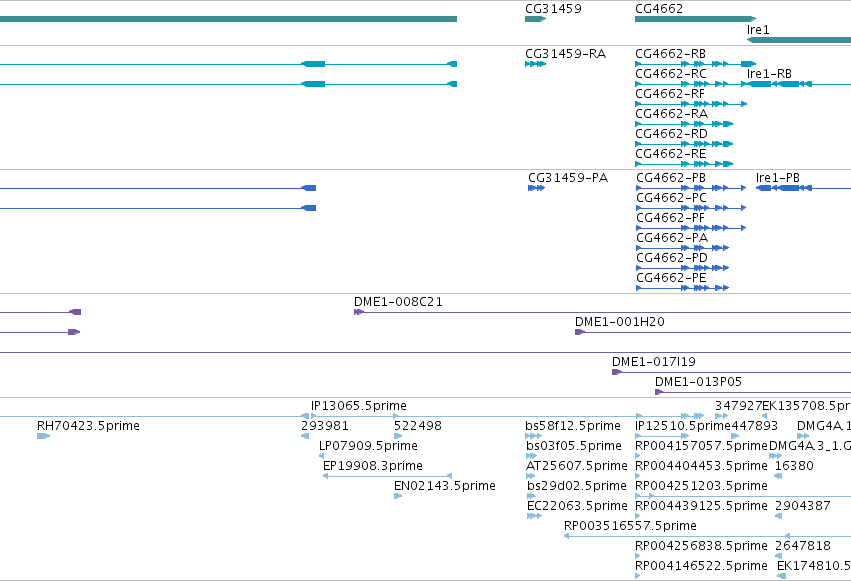
Task: Click the Ire1 gene label
Action: click(x=758, y=30)
